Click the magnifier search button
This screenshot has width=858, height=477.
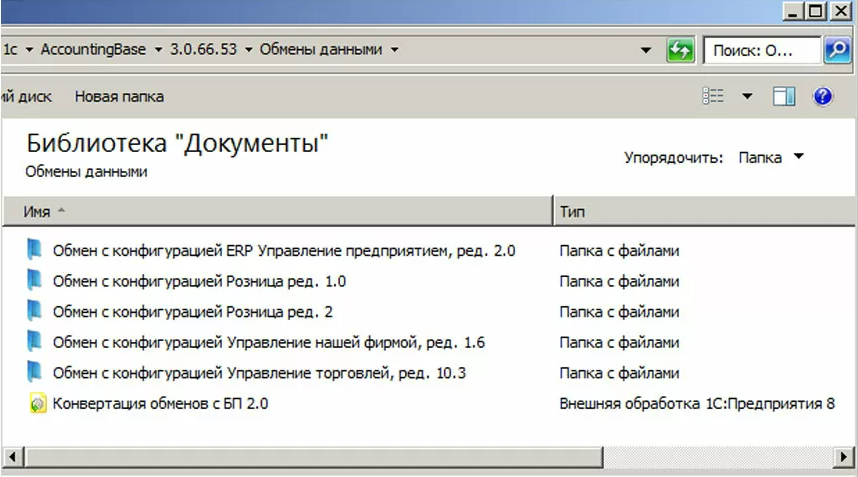coord(837,50)
